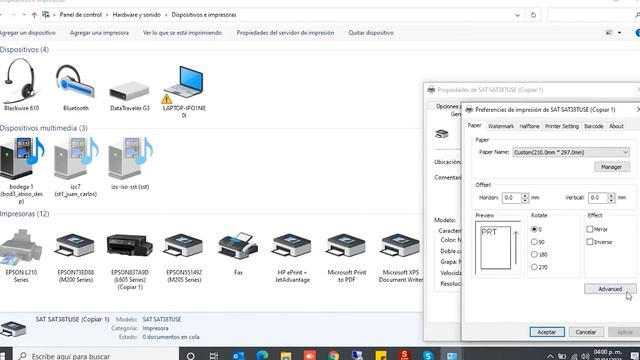Click the PRT paper preview thumbnail
Screen dimensions: 640x360
click(x=496, y=248)
